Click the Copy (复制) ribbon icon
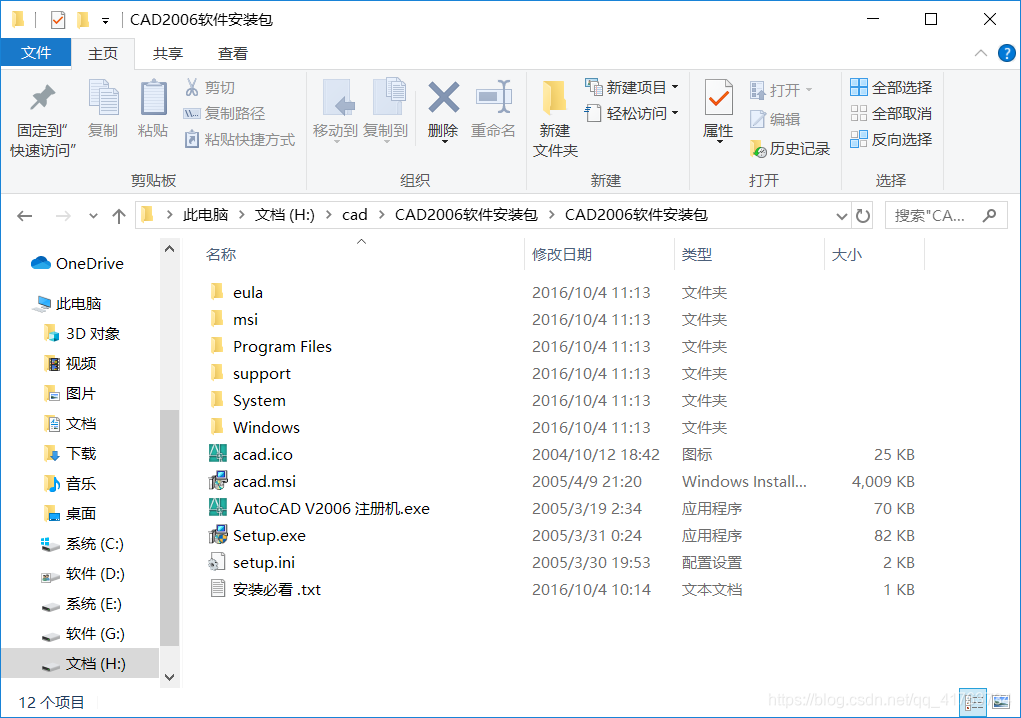 [x=103, y=98]
